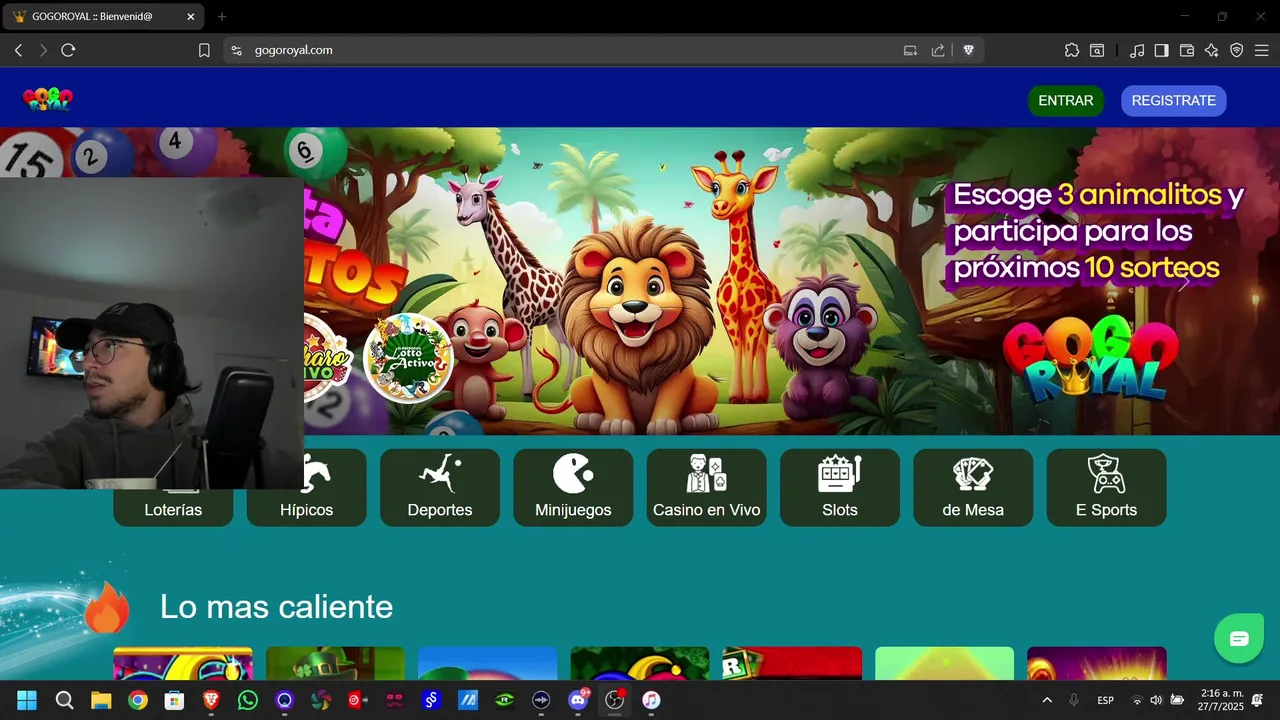This screenshot has width=1280, height=720.
Task: Click the Lotto Activo badge on banner
Action: 408,358
